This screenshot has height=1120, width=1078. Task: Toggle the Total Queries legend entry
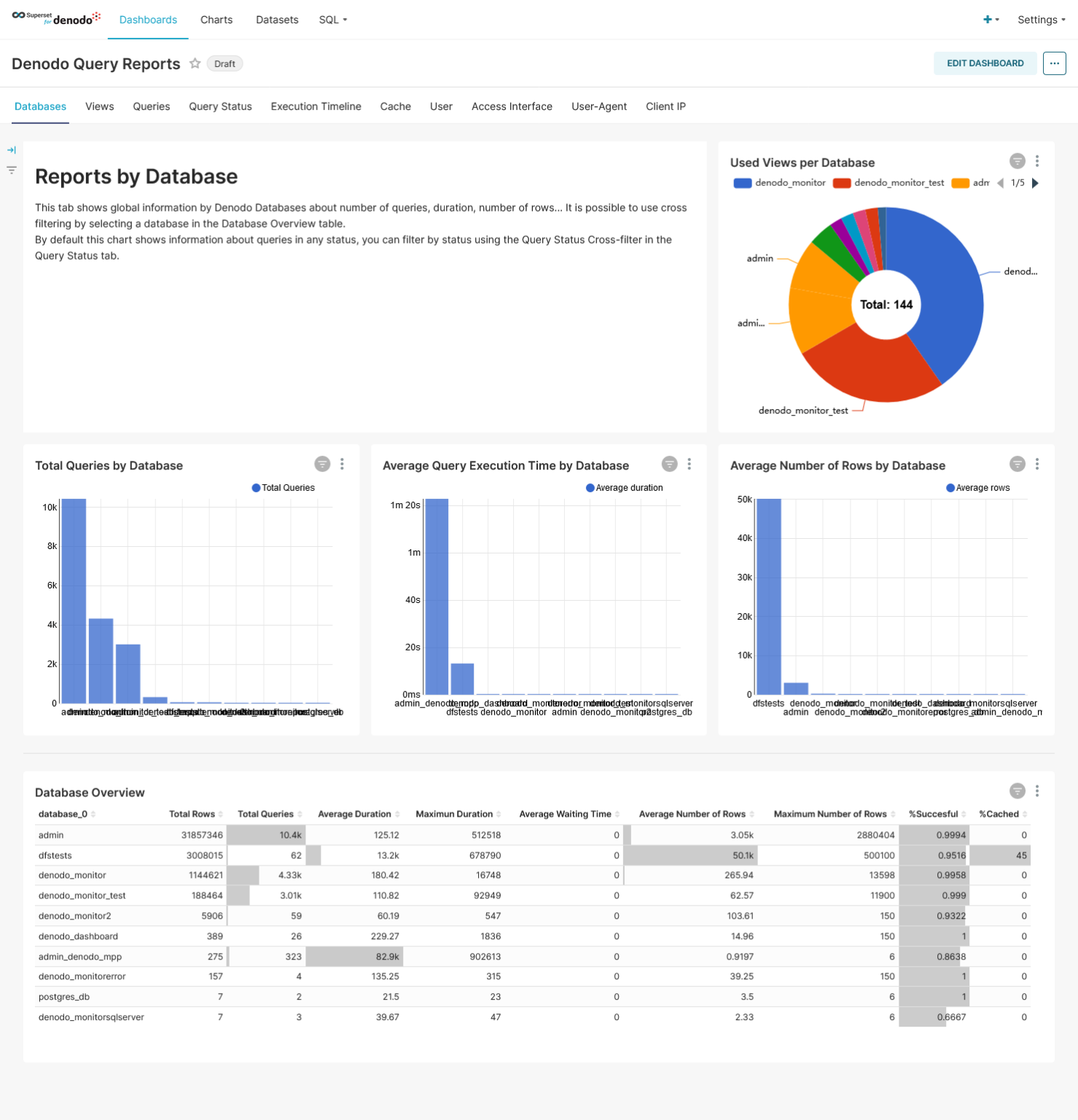pos(283,487)
